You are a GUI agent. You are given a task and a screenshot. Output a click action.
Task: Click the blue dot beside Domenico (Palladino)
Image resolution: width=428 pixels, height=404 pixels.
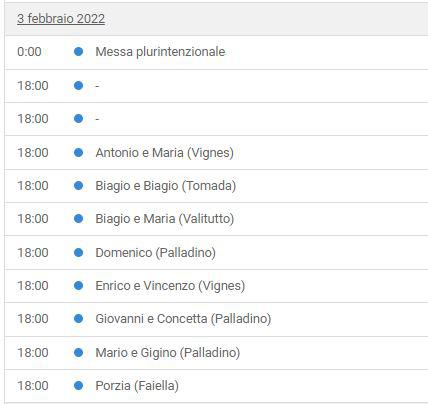(x=78, y=253)
